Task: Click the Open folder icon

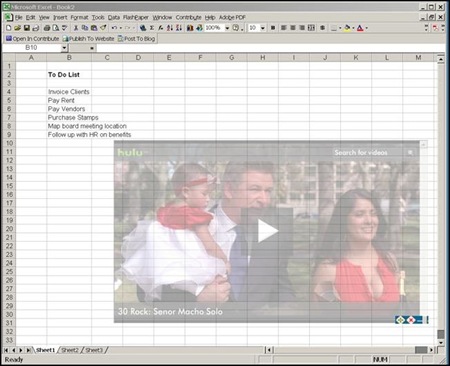Action: pyautogui.click(x=17, y=28)
